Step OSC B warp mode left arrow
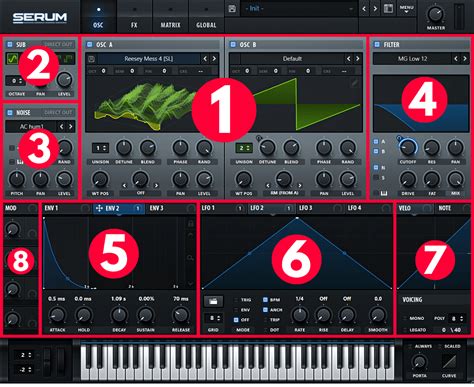The height and width of the screenshot is (387, 474). coord(268,185)
